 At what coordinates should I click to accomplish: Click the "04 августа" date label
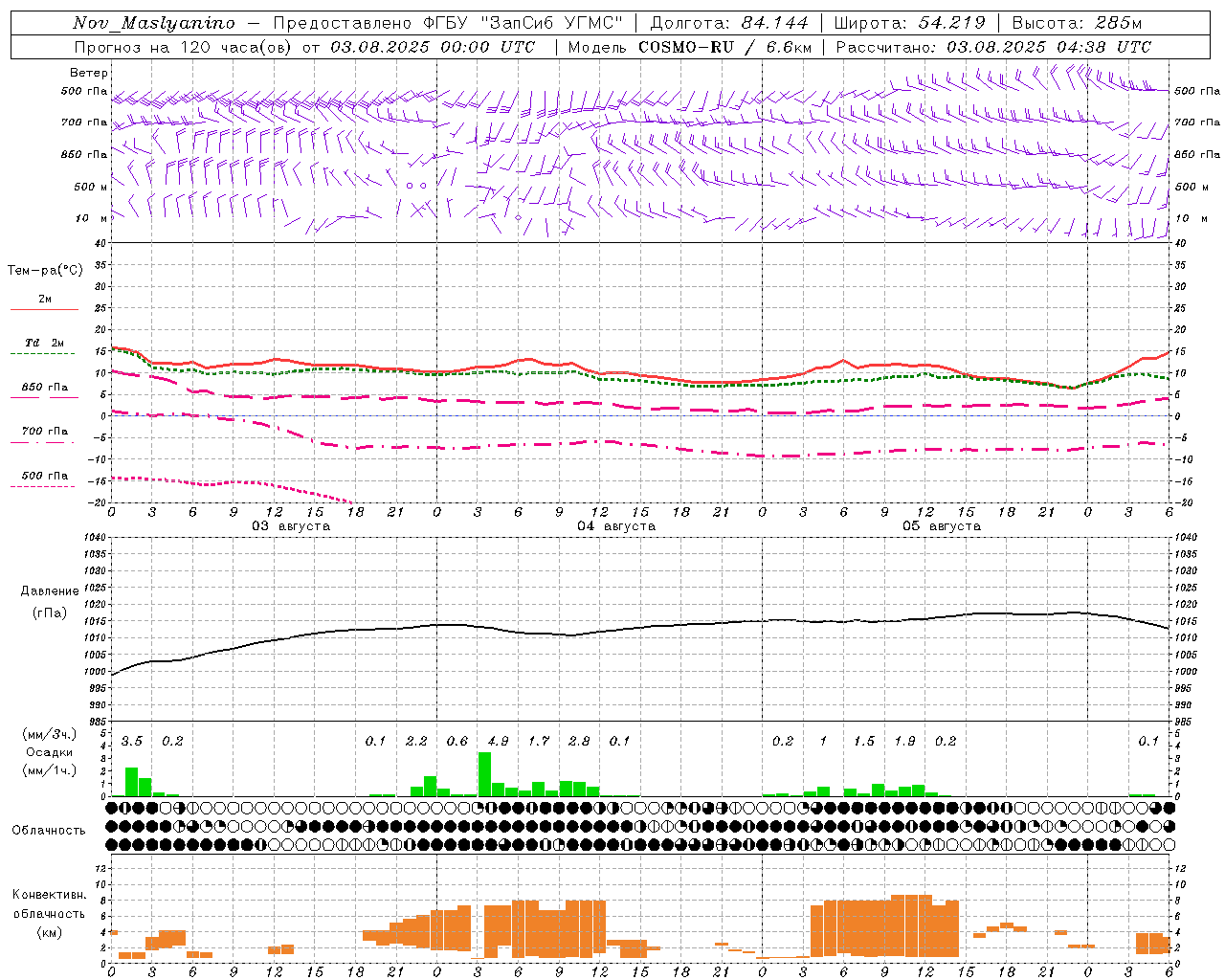pyautogui.click(x=616, y=526)
